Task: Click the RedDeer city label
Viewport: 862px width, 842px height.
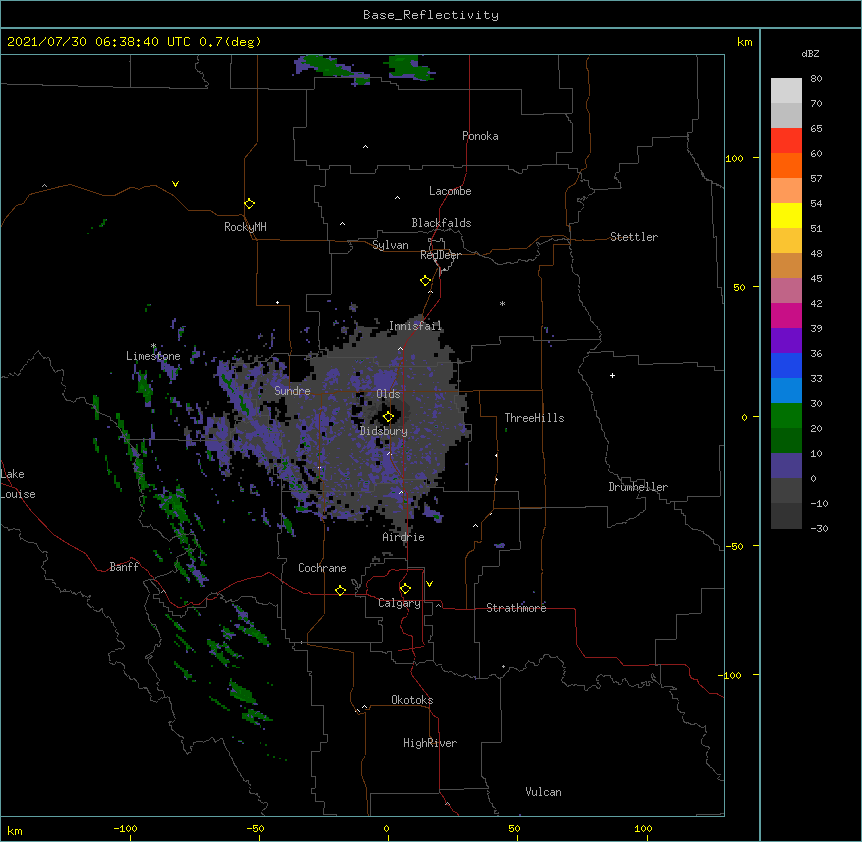Action: click(440, 255)
